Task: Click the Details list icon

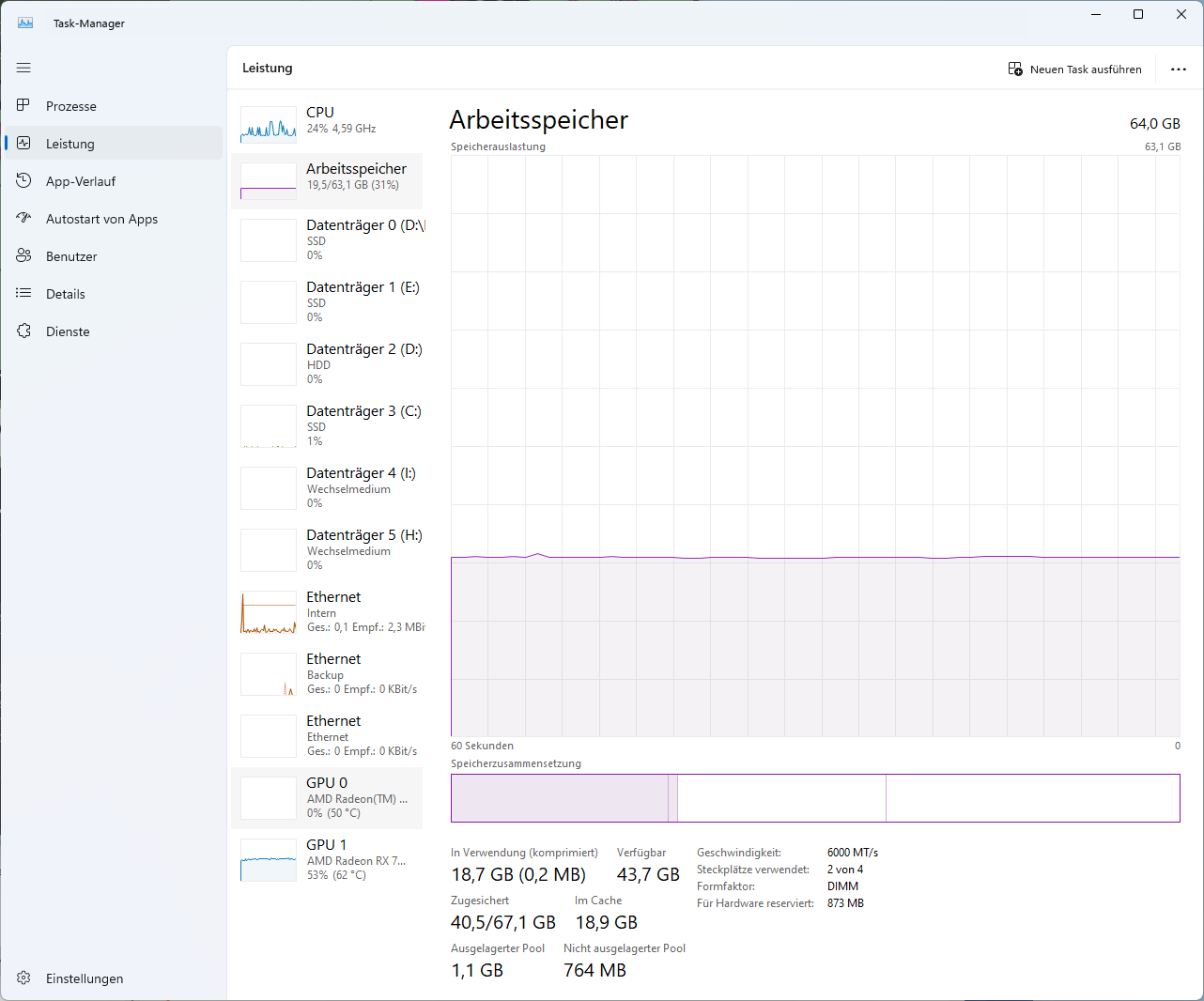Action: [x=23, y=293]
